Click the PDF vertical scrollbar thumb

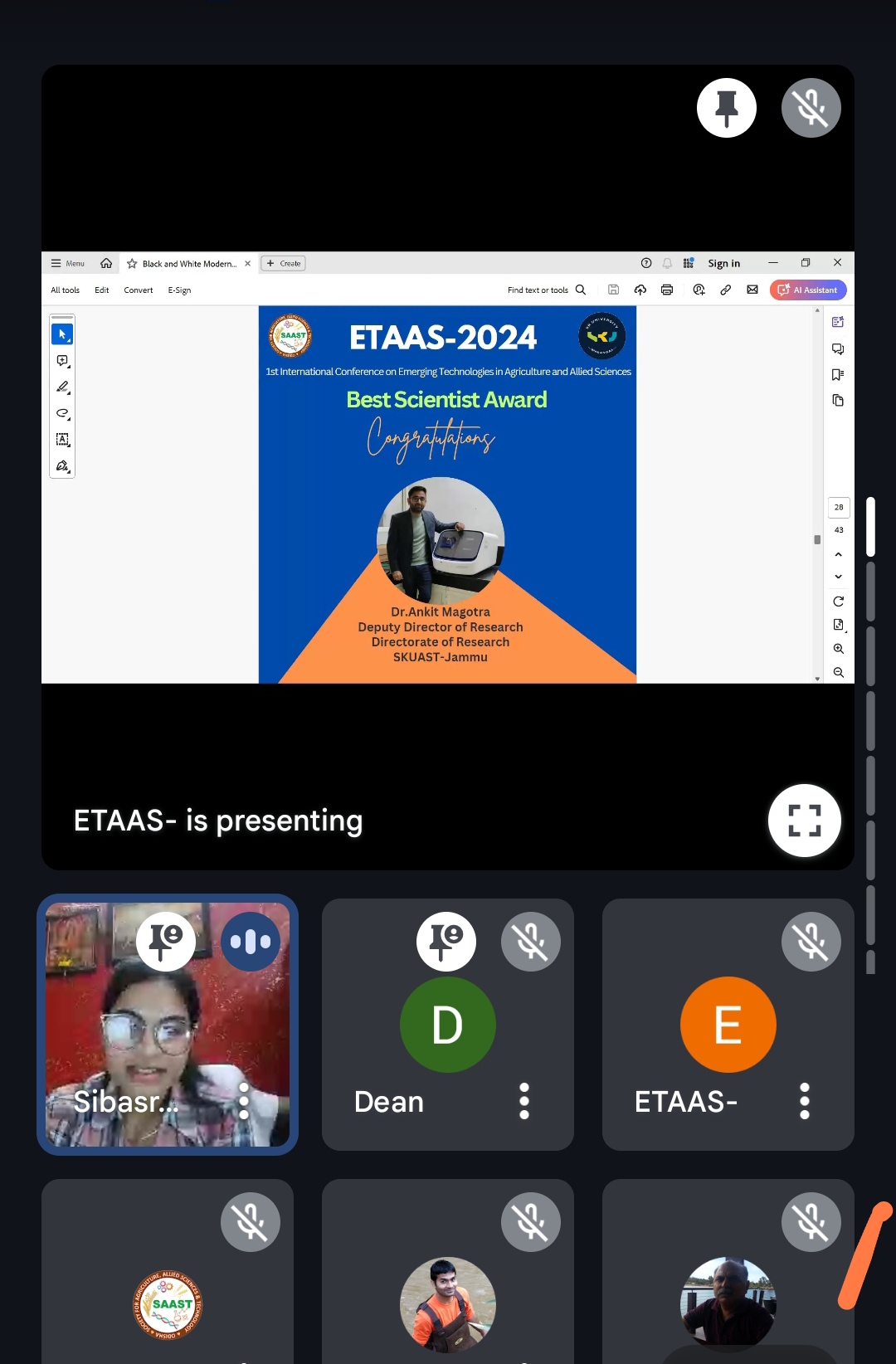click(x=817, y=539)
